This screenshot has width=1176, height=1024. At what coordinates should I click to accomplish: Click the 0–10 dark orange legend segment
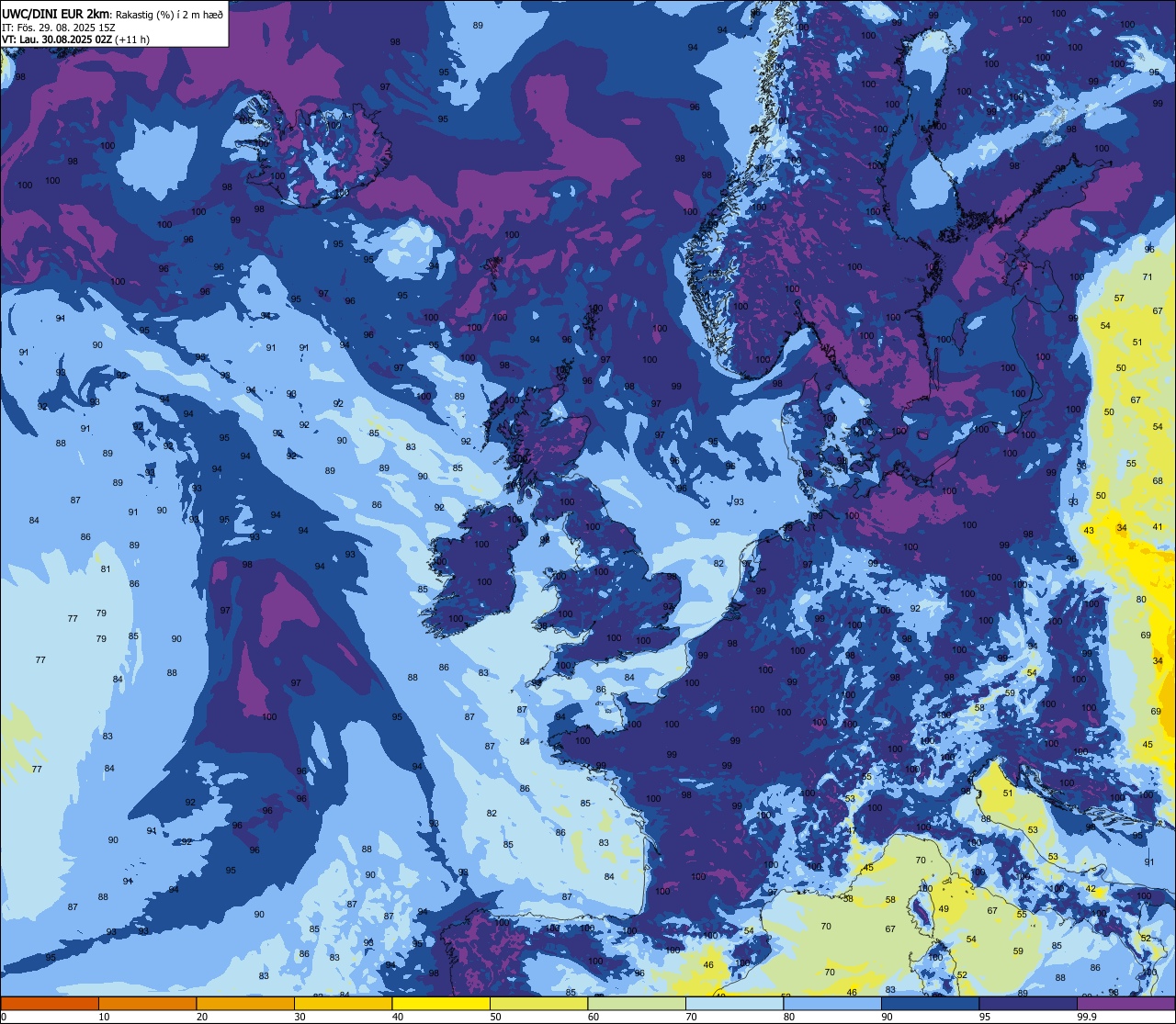tap(50, 1004)
